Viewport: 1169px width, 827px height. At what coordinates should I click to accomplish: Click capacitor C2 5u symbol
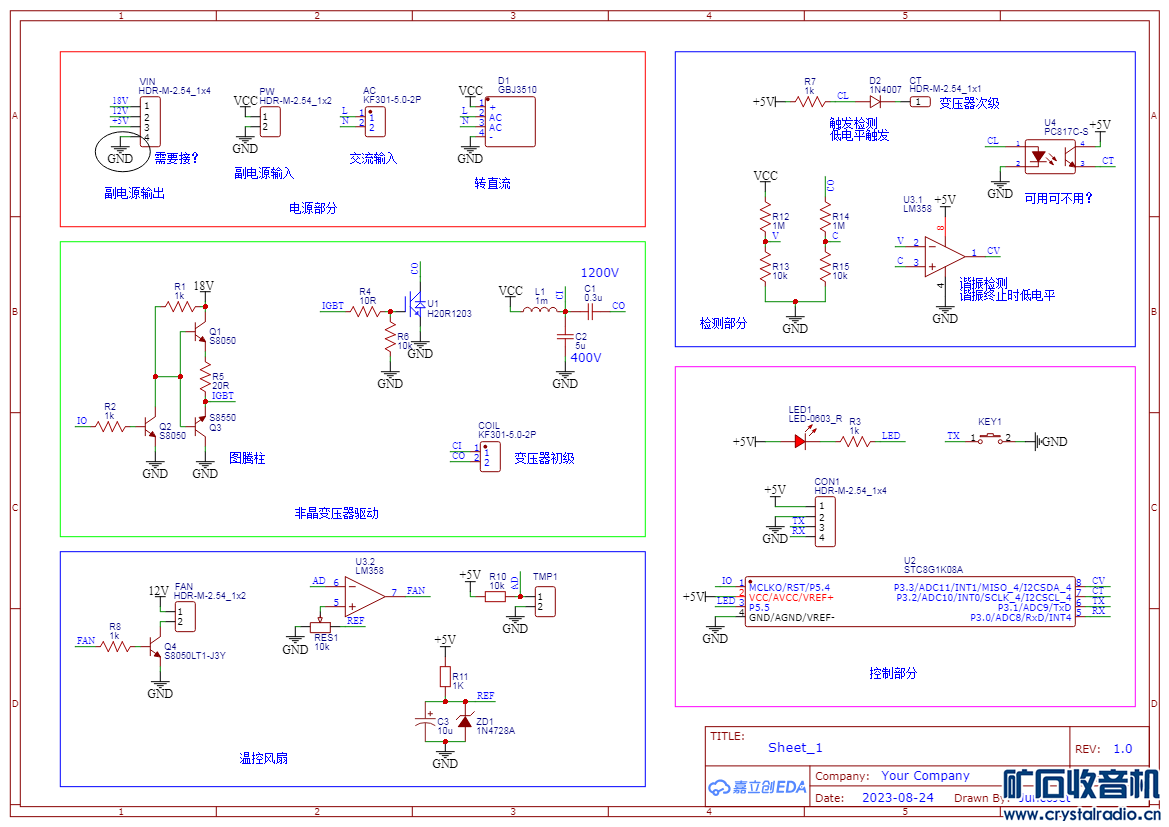point(565,337)
